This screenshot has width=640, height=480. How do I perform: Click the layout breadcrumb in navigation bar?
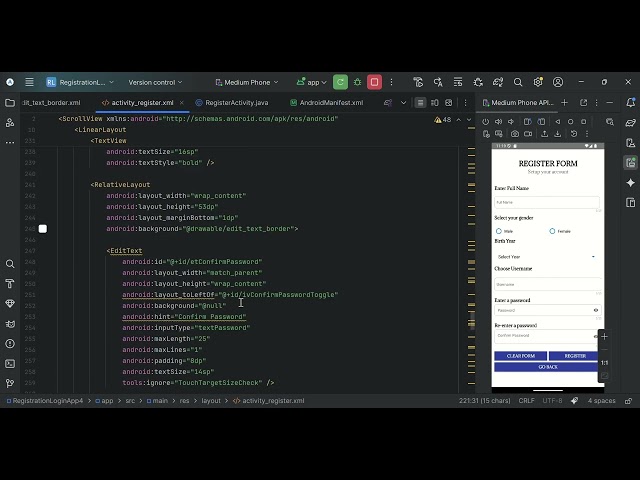click(x=211, y=401)
